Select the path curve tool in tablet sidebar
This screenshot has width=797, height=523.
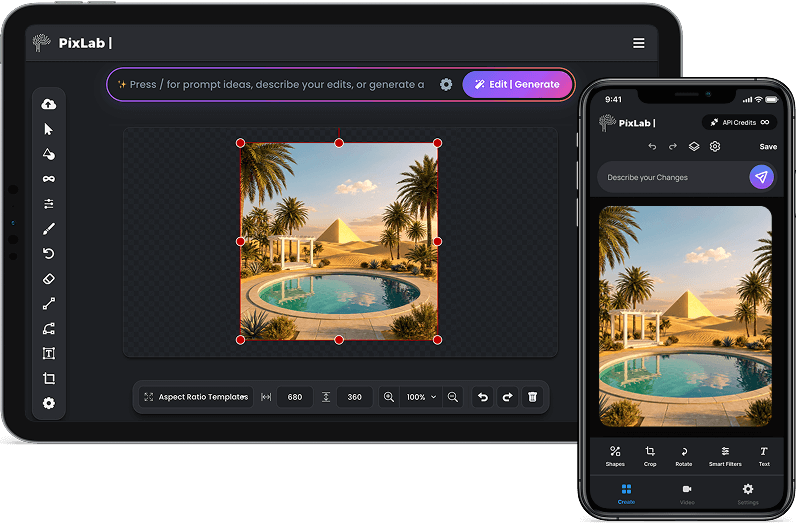point(48,328)
